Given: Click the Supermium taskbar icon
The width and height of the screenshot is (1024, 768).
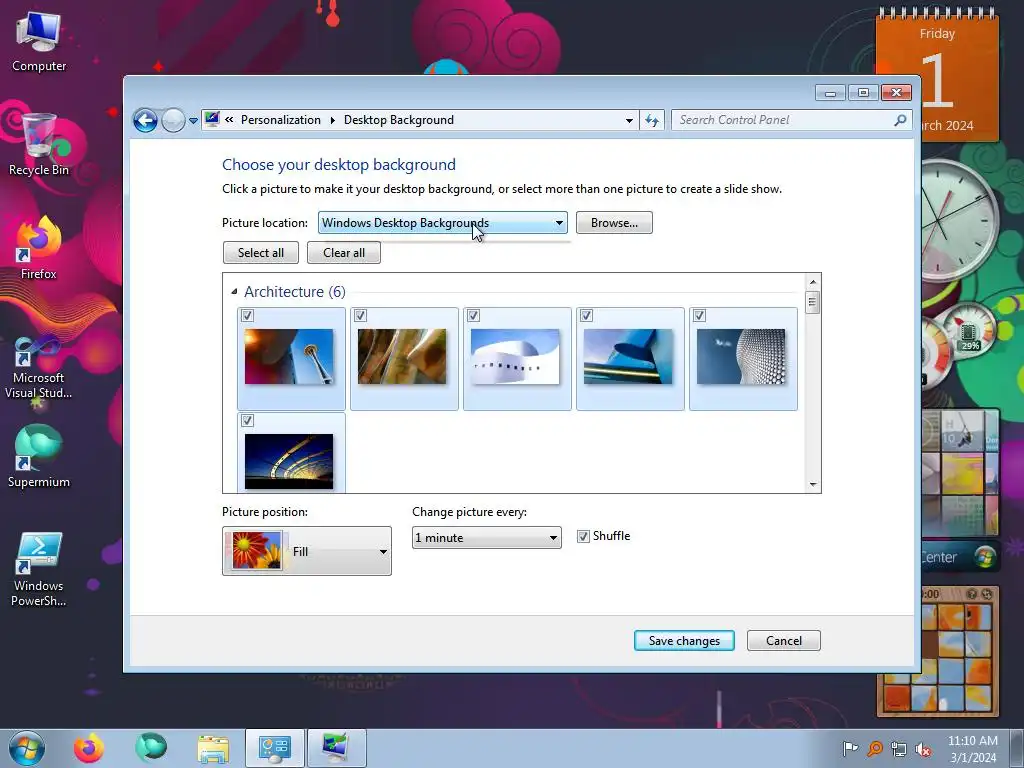Looking at the screenshot, I should point(151,748).
